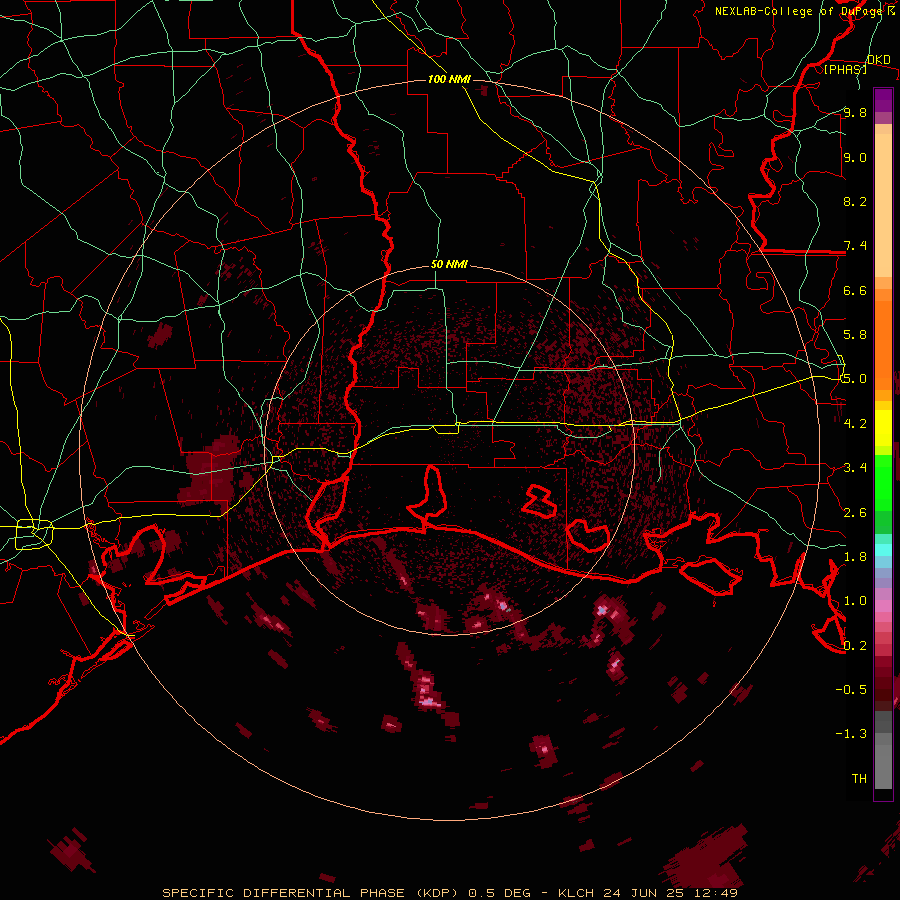Viewport: 900px width, 900px height.
Task: Click the 9.0 color scale value
Action: [855, 158]
